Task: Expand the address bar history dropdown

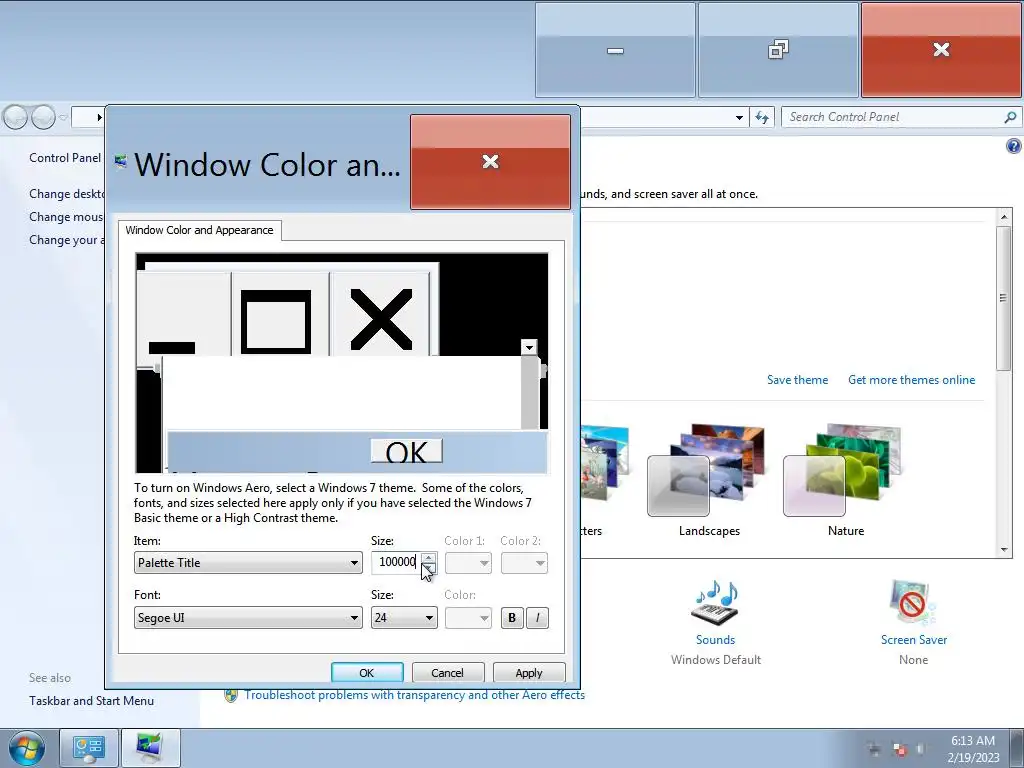Action: [x=739, y=118]
